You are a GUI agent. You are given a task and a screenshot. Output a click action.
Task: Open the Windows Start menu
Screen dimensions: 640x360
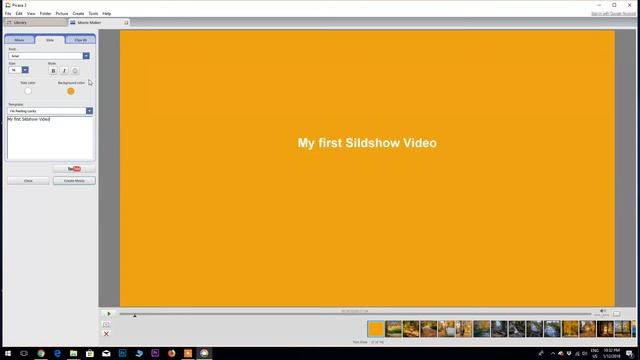pyautogui.click(x=8, y=353)
